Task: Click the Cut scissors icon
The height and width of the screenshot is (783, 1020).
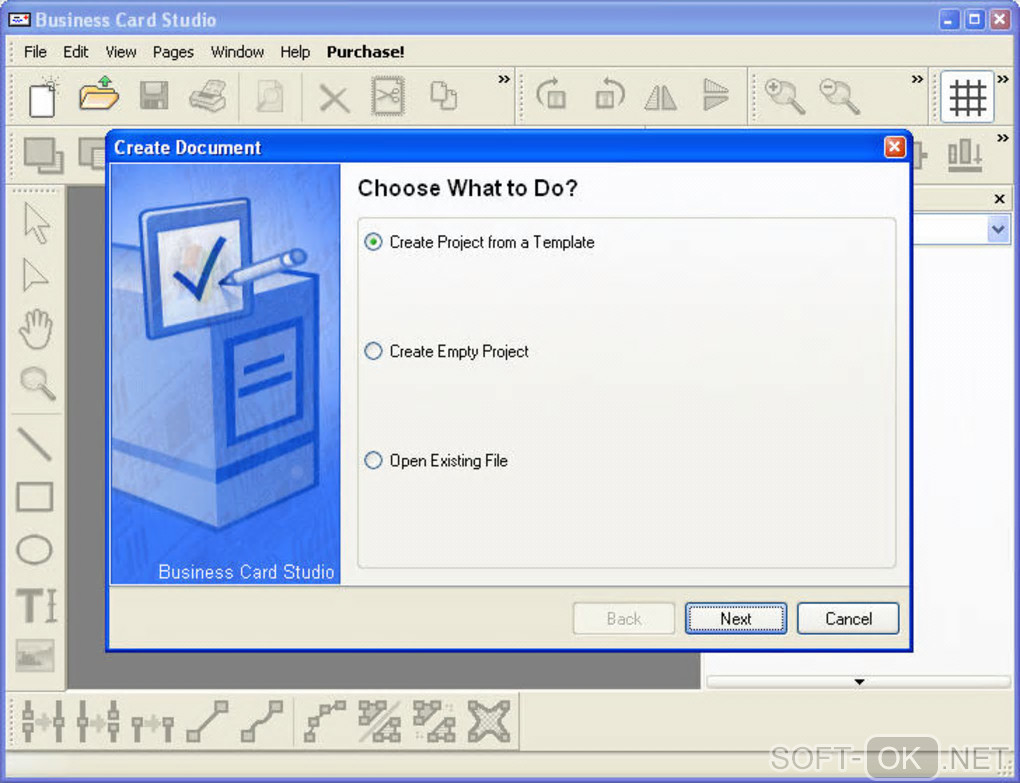Action: click(388, 96)
